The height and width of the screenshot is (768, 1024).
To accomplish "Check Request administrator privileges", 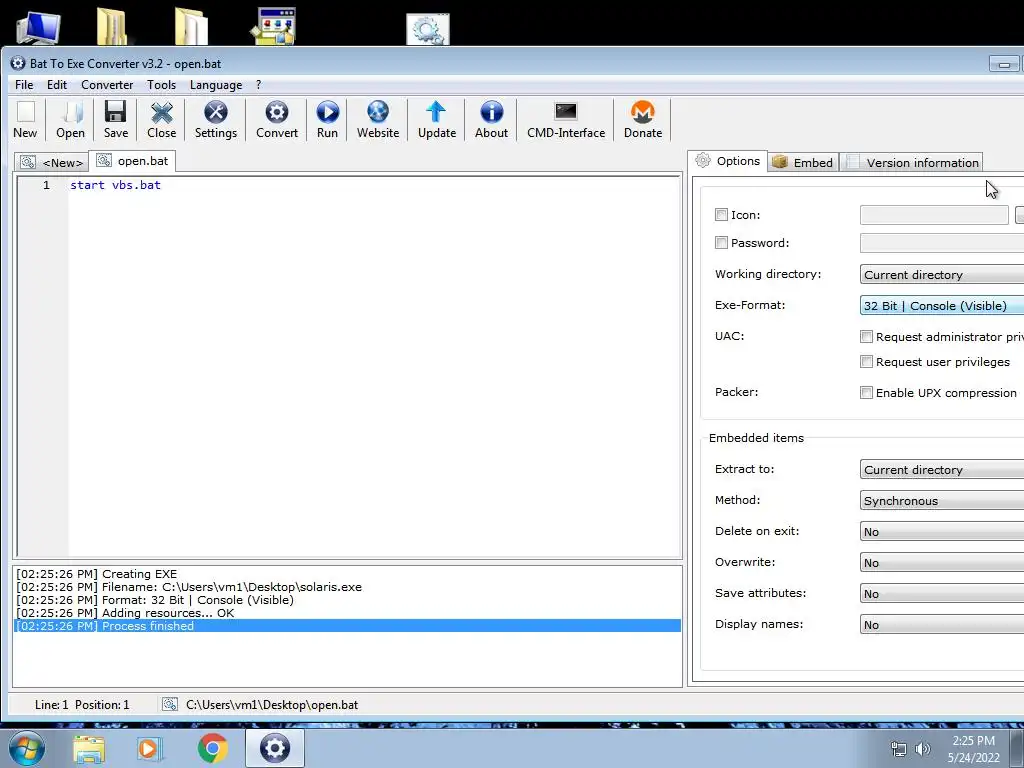I will 866,337.
